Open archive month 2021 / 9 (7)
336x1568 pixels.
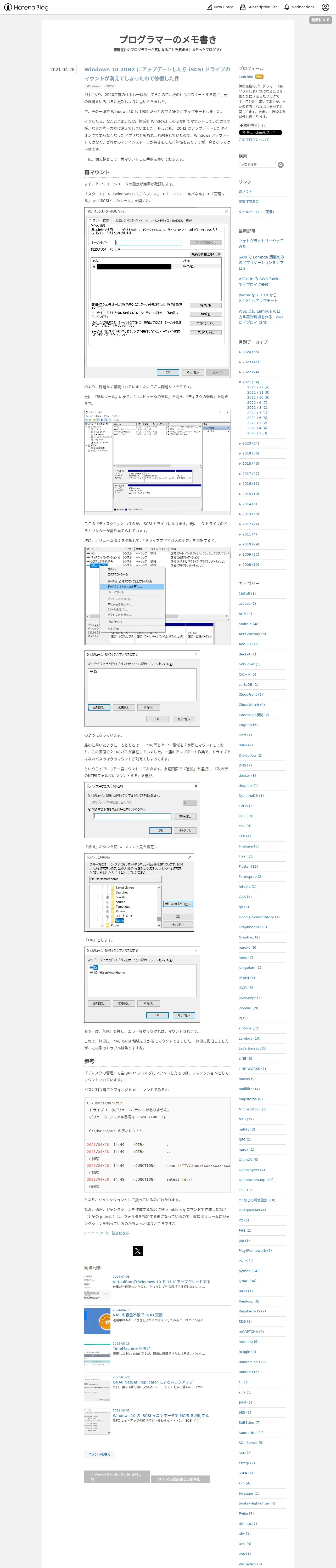point(257,402)
